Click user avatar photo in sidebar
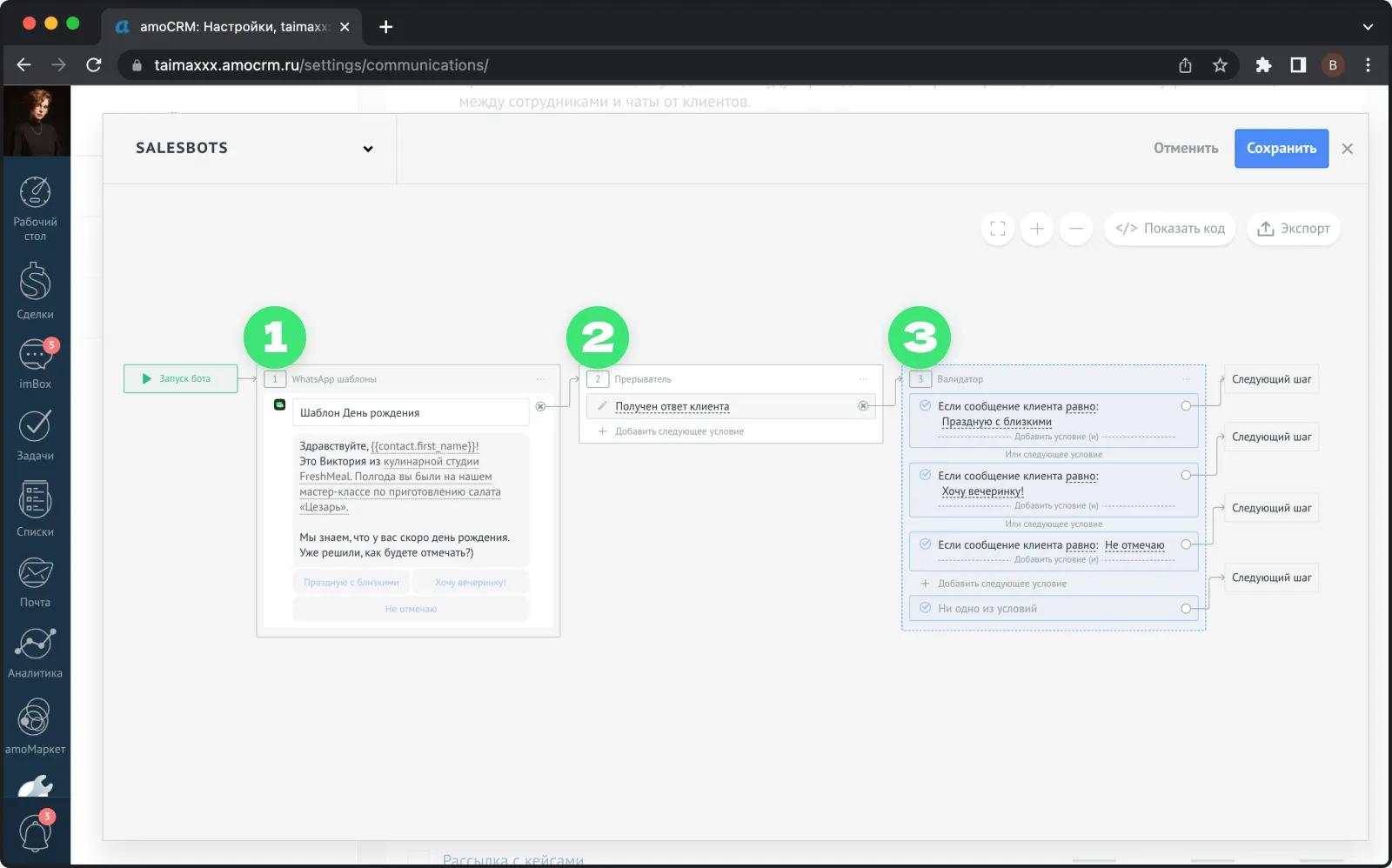This screenshot has width=1392, height=868. pos(37,122)
